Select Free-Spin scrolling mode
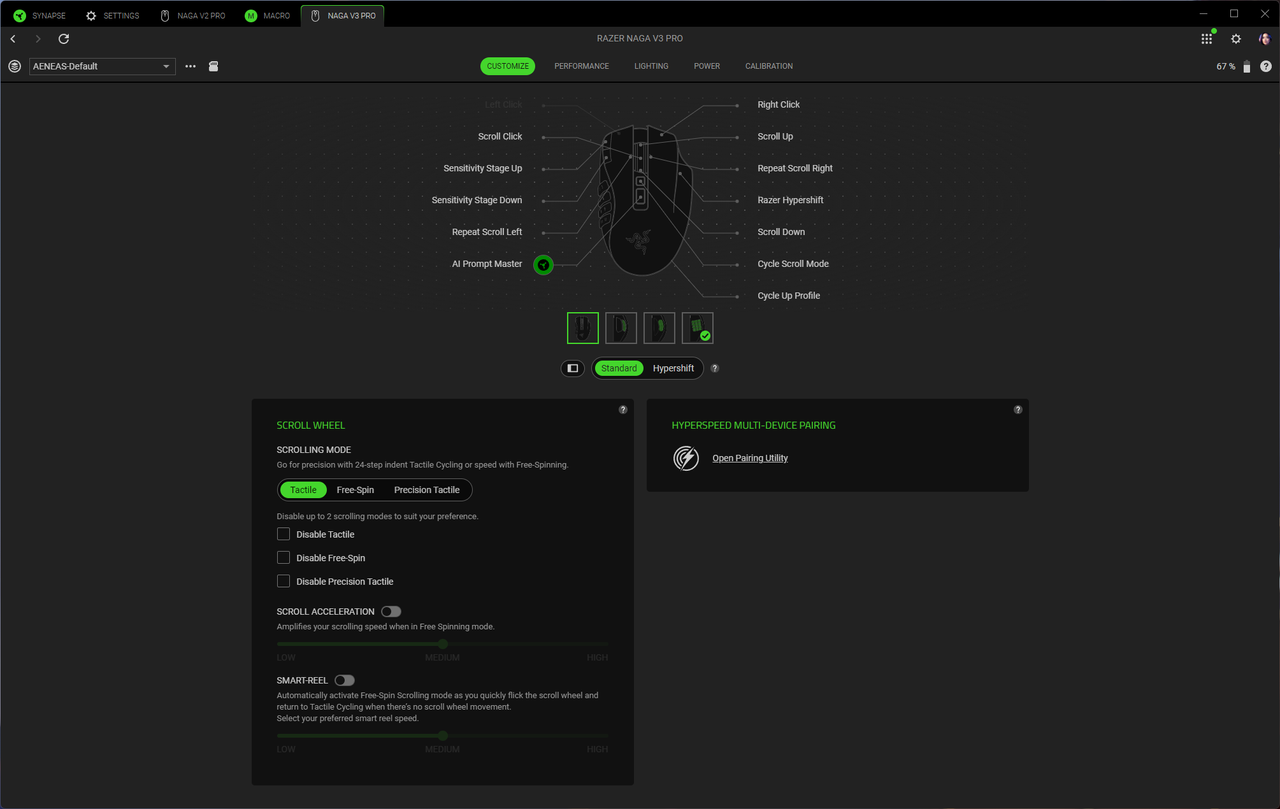 (355, 490)
